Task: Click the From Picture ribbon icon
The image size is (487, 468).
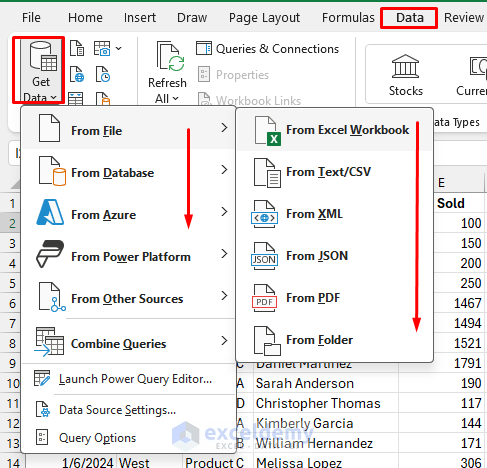Action: pos(102,49)
